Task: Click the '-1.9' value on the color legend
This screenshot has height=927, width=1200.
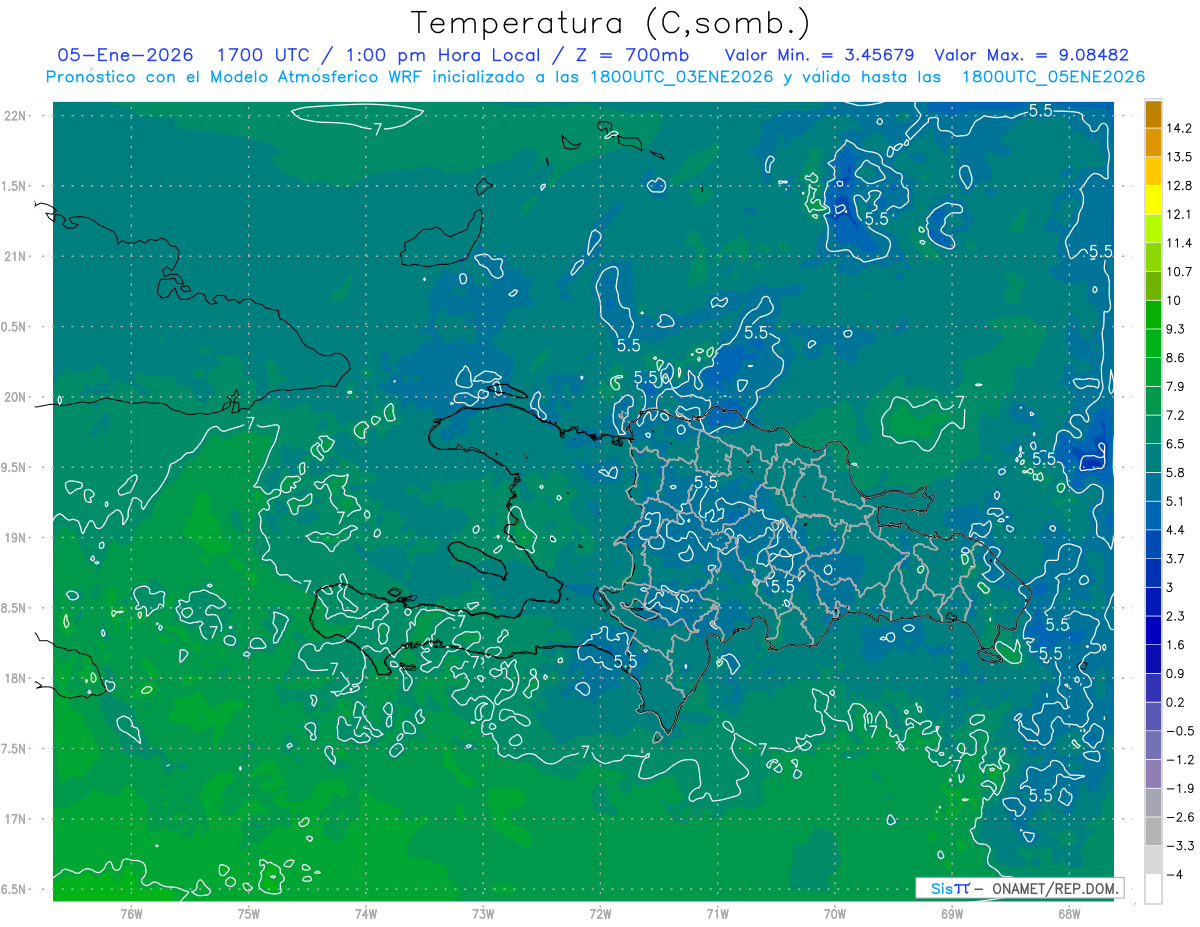Action: [1179, 788]
